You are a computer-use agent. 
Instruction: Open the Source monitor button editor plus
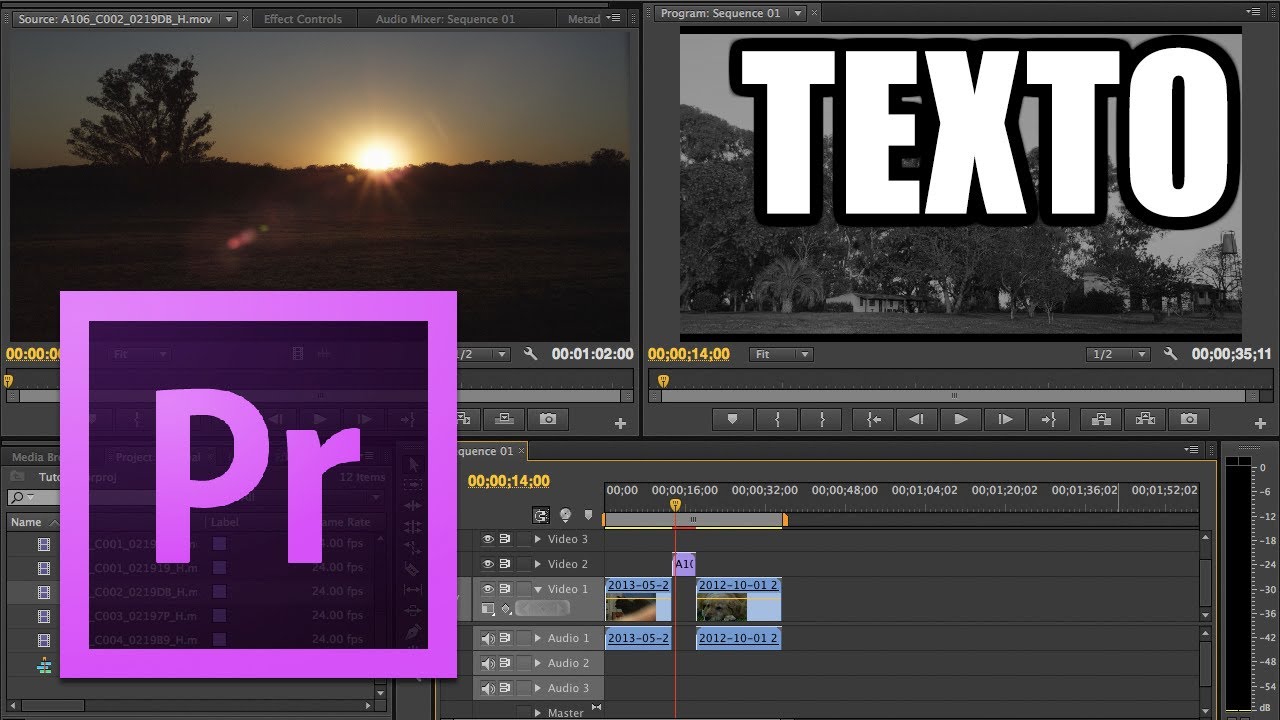click(x=620, y=424)
